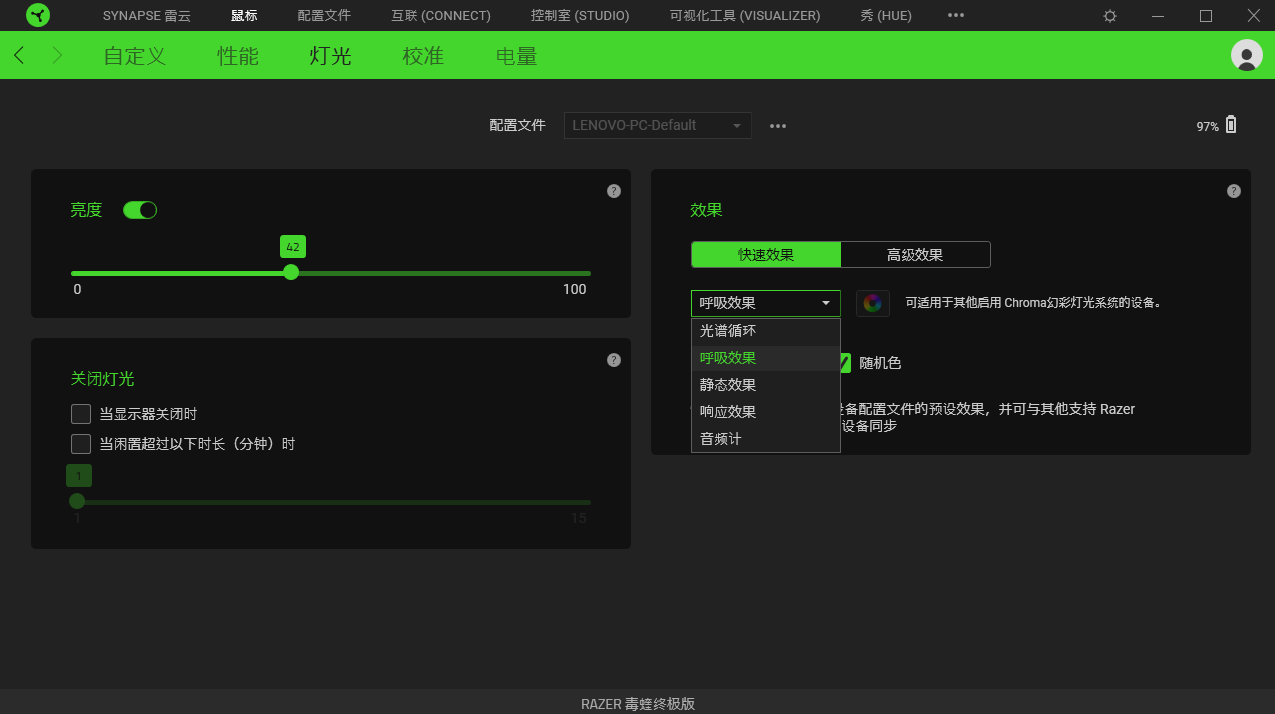Click the Razer logo icon

coord(38,15)
